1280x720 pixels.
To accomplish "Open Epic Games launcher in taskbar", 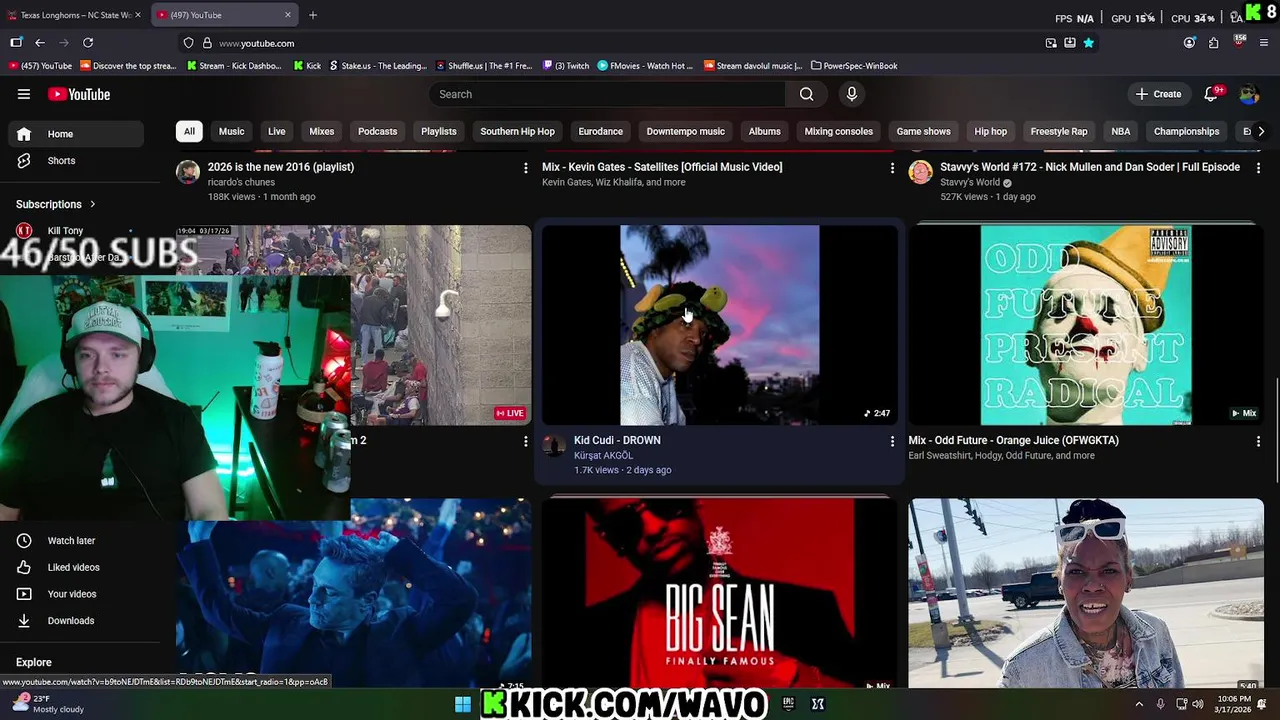I will (788, 704).
